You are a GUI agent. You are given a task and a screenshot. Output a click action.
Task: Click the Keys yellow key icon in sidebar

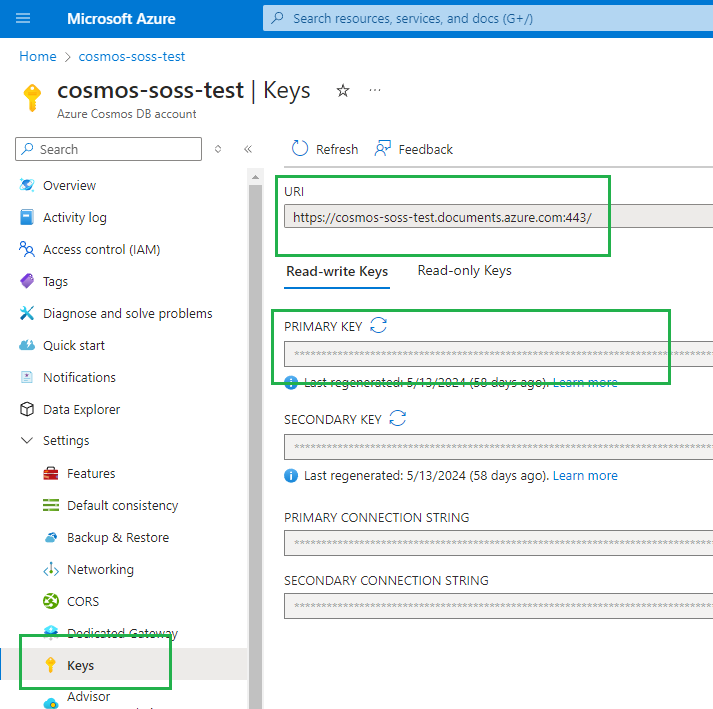[50, 665]
